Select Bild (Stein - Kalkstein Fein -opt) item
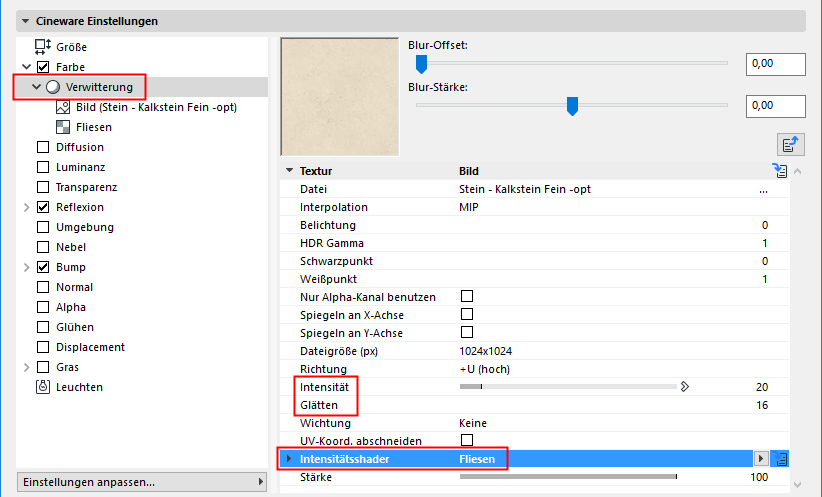 (x=156, y=107)
